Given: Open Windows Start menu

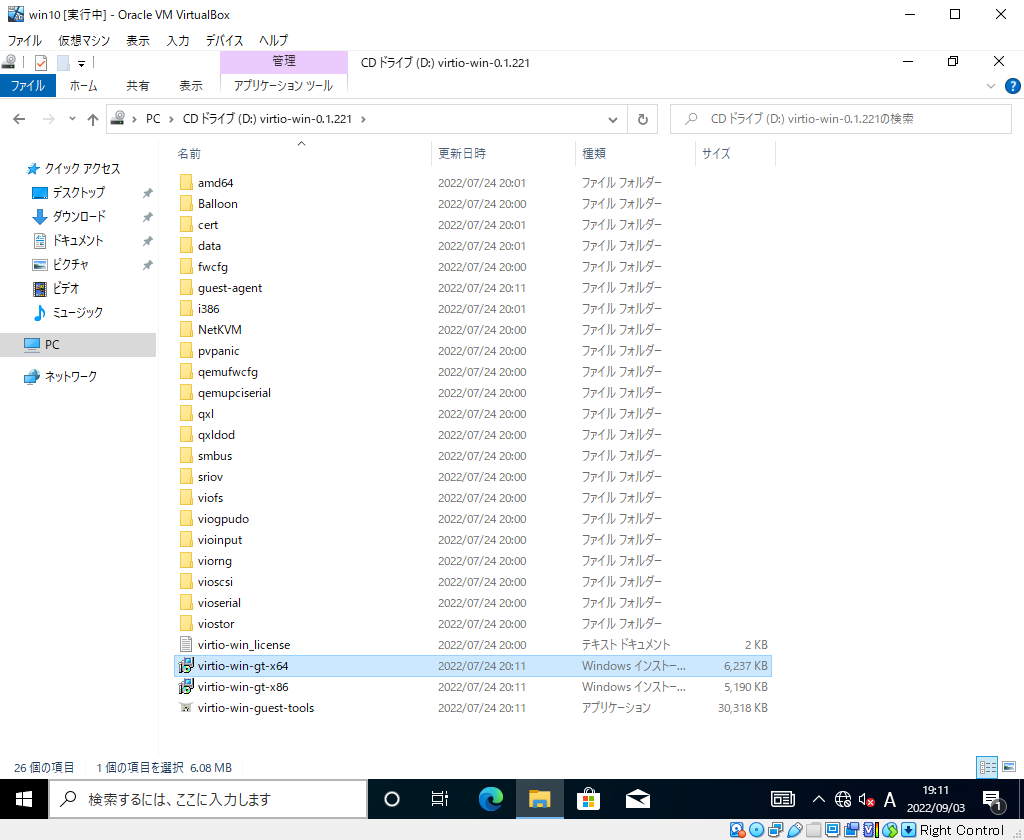Looking at the screenshot, I should (x=24, y=799).
